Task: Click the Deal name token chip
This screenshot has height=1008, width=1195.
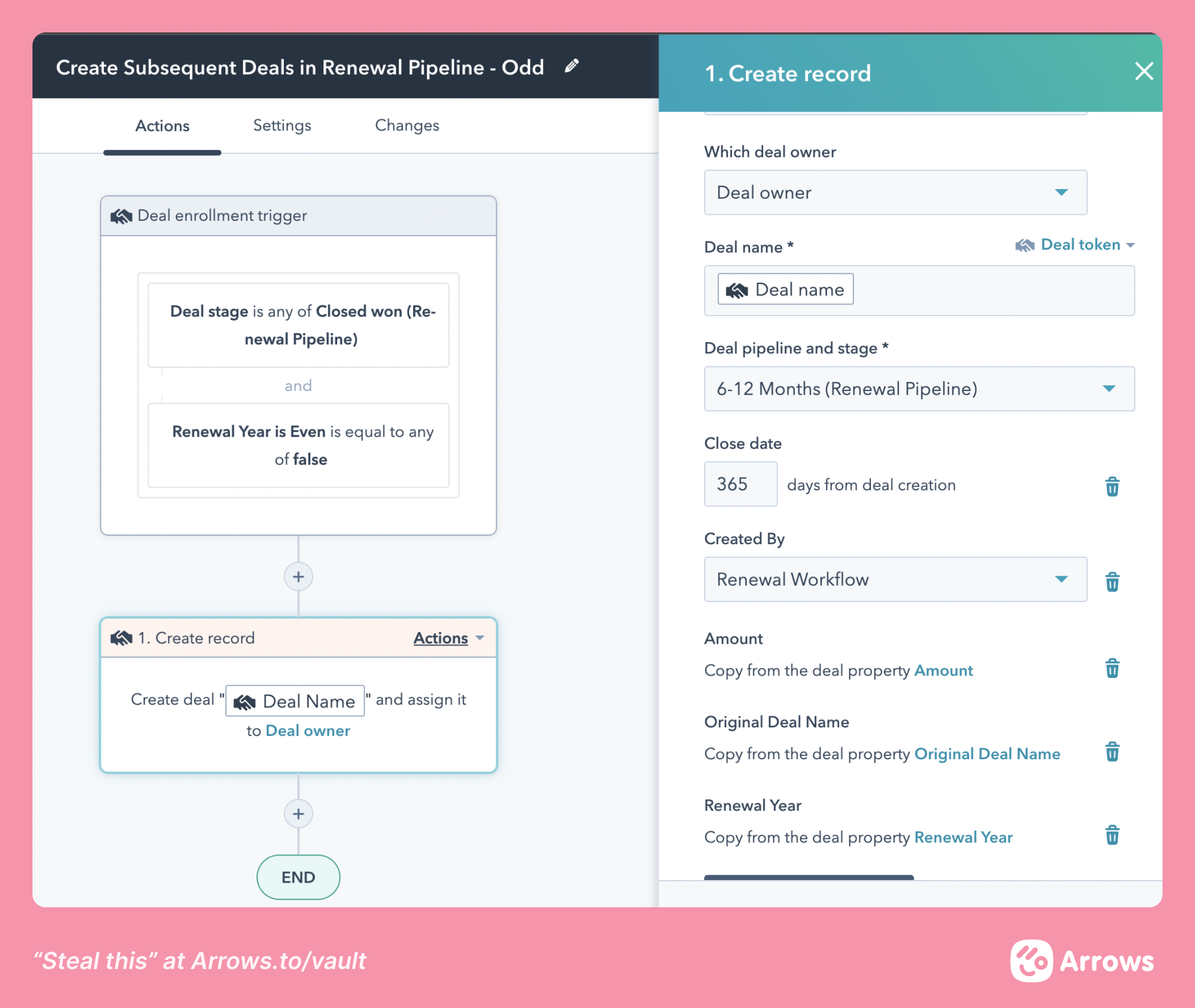Action: click(784, 288)
